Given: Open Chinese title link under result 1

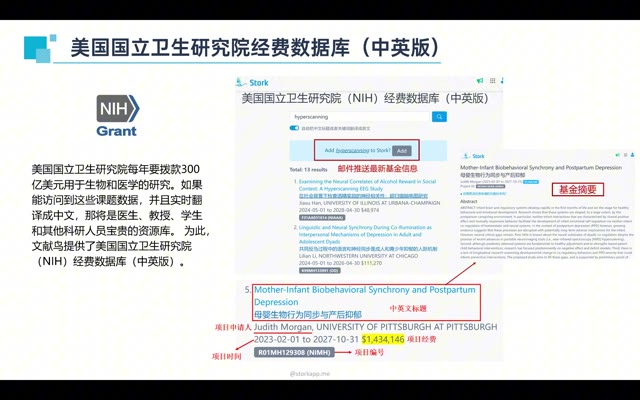Looking at the screenshot, I should [x=363, y=196].
